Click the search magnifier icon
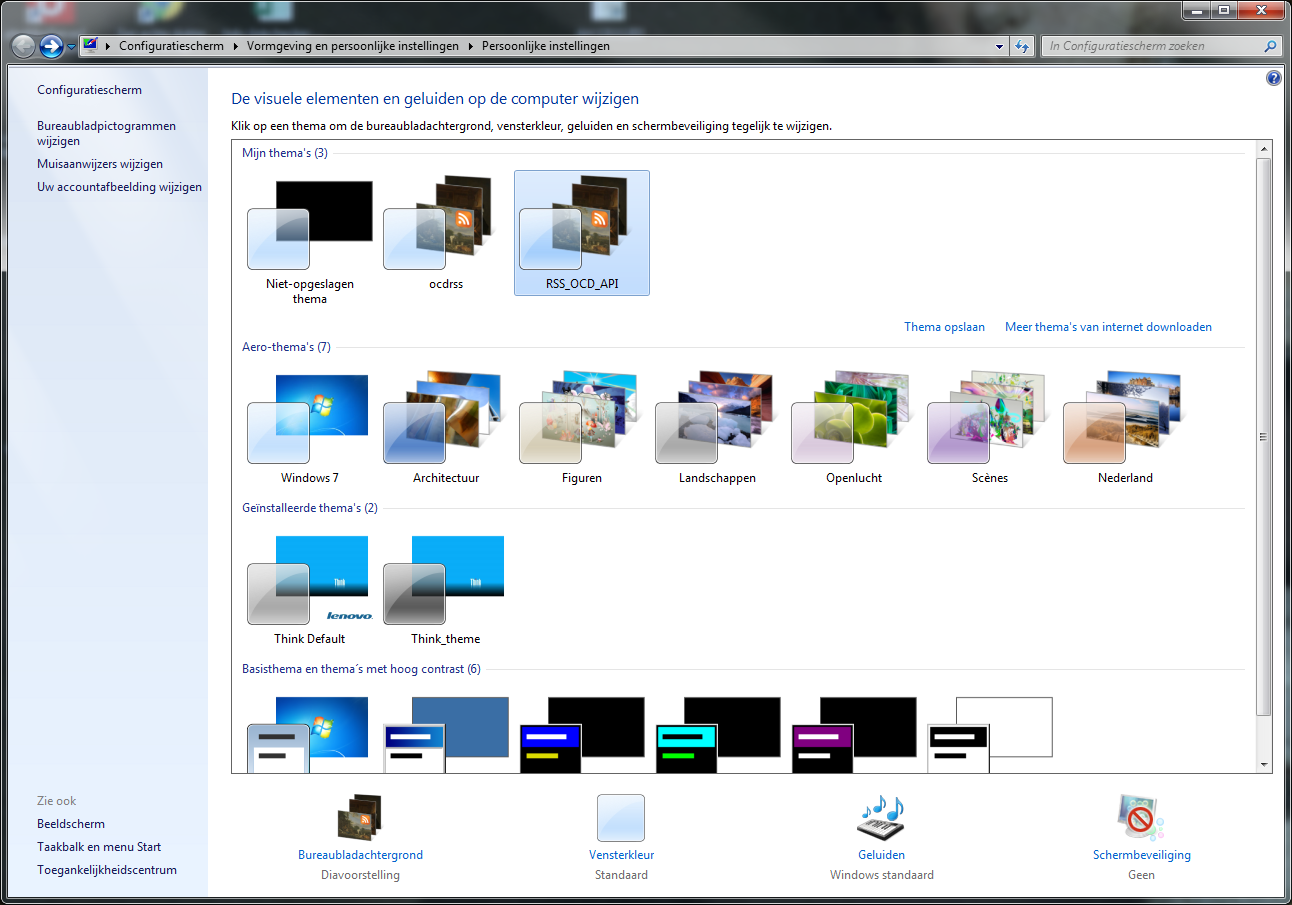Image resolution: width=1292 pixels, height=905 pixels. tap(1270, 46)
